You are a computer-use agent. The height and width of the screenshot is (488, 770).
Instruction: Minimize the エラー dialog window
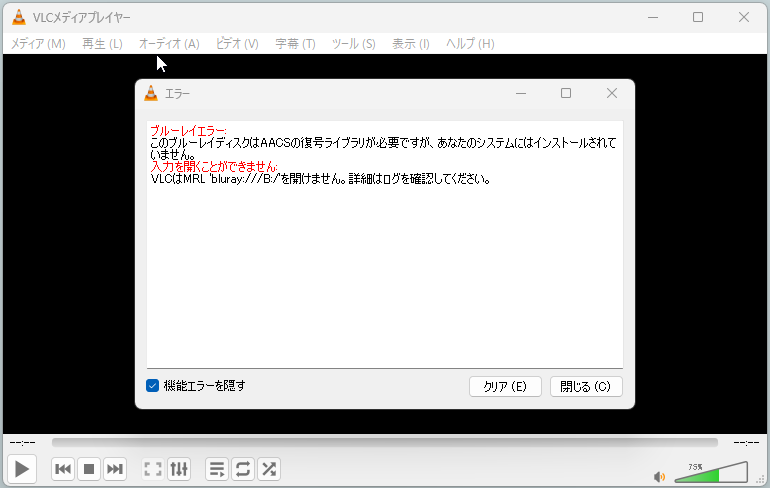tap(521, 93)
